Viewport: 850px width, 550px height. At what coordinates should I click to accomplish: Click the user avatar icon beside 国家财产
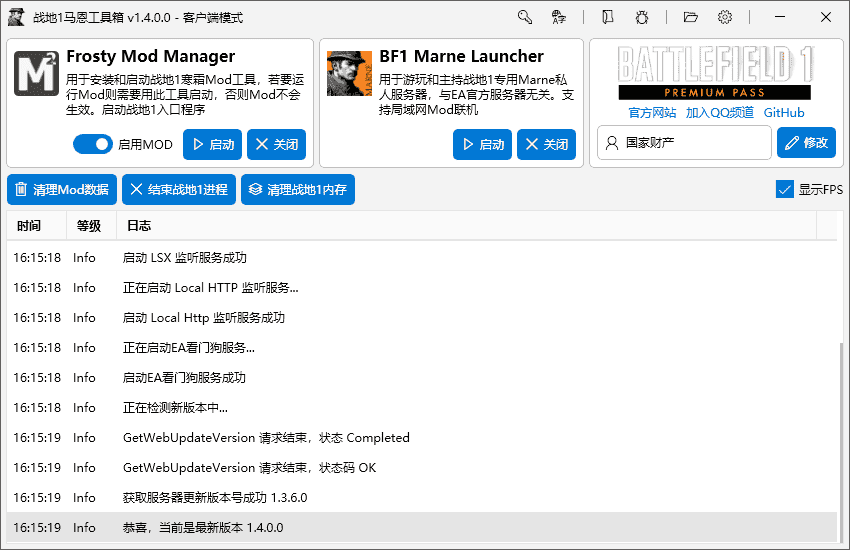pyautogui.click(x=611, y=143)
